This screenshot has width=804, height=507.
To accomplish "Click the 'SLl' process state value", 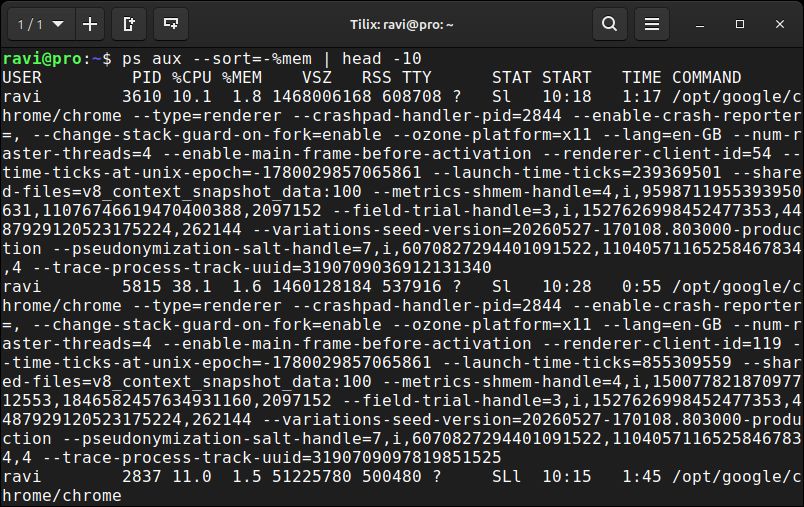I will pyautogui.click(x=507, y=476).
